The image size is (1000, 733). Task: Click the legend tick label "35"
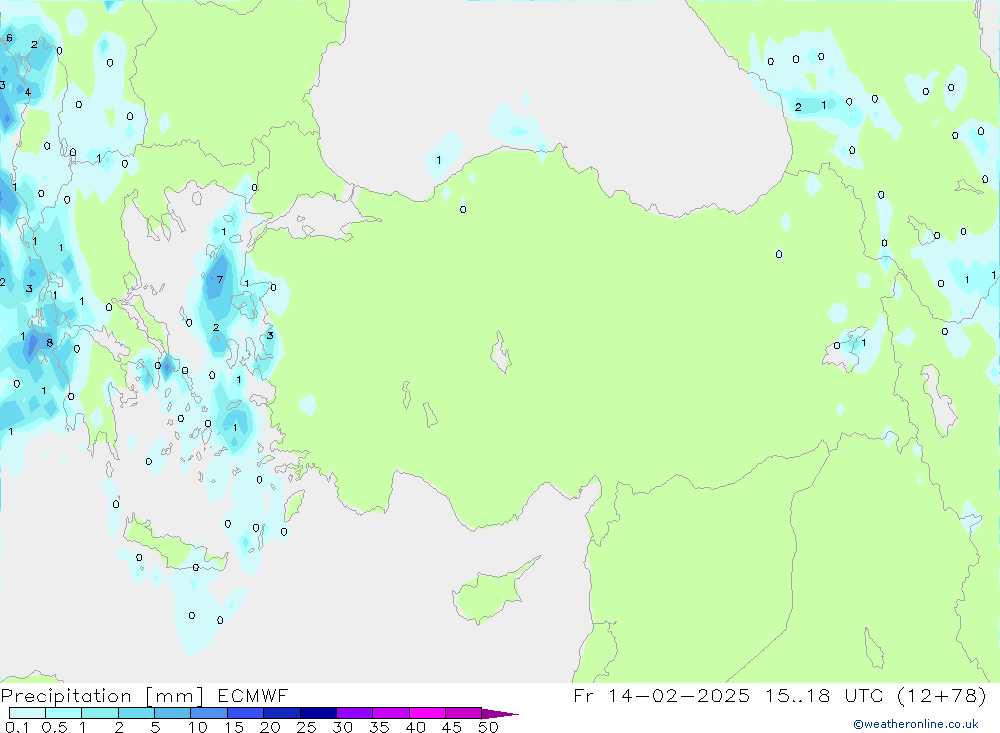point(379,727)
